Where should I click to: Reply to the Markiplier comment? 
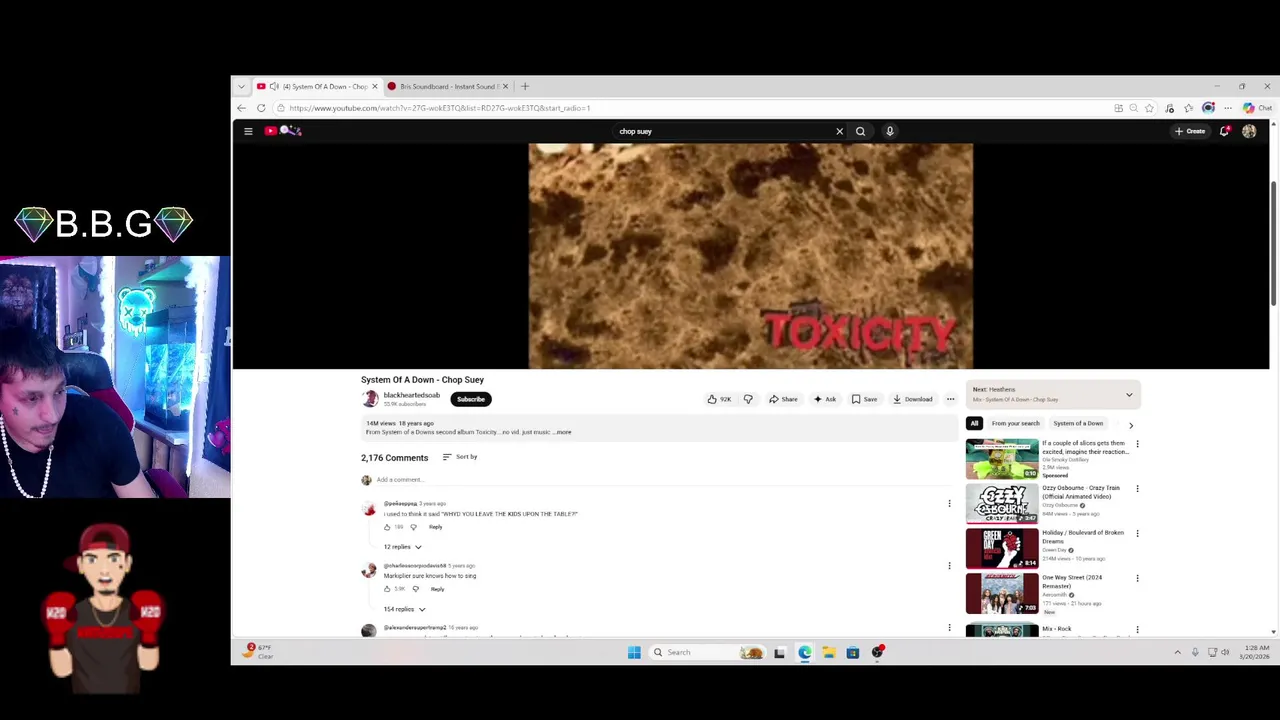437,589
